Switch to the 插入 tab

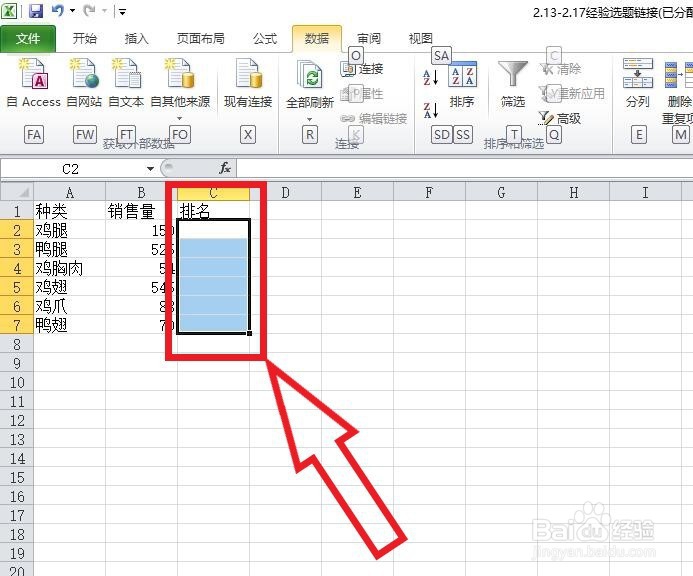tap(136, 39)
